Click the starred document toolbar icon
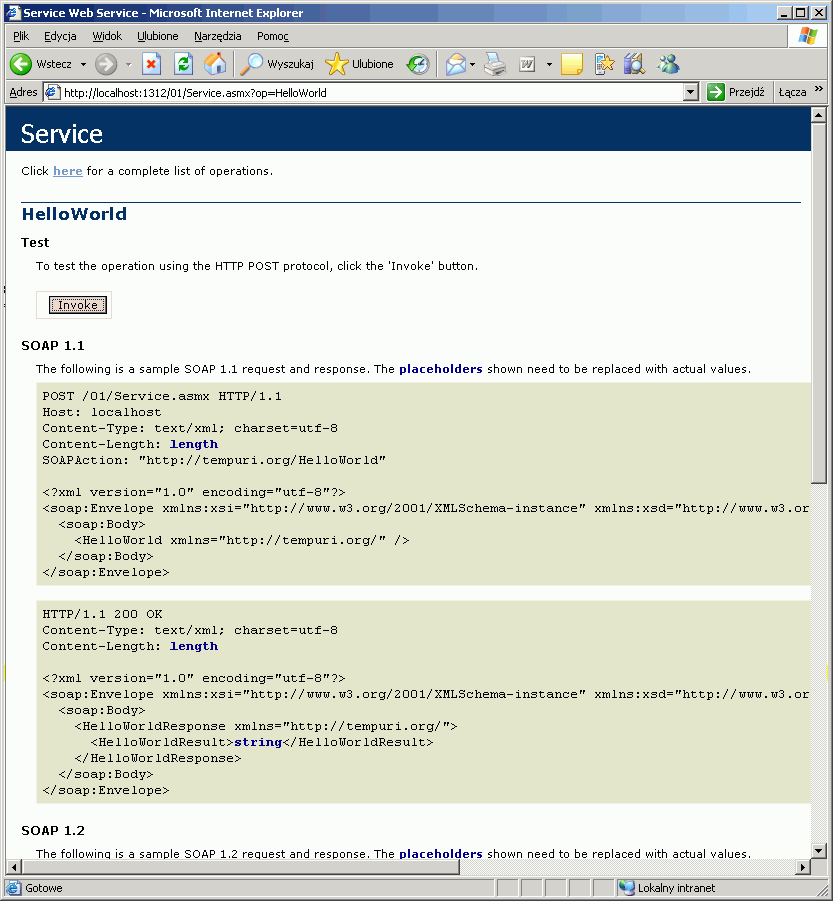The image size is (833, 901). pyautogui.click(x=604, y=64)
